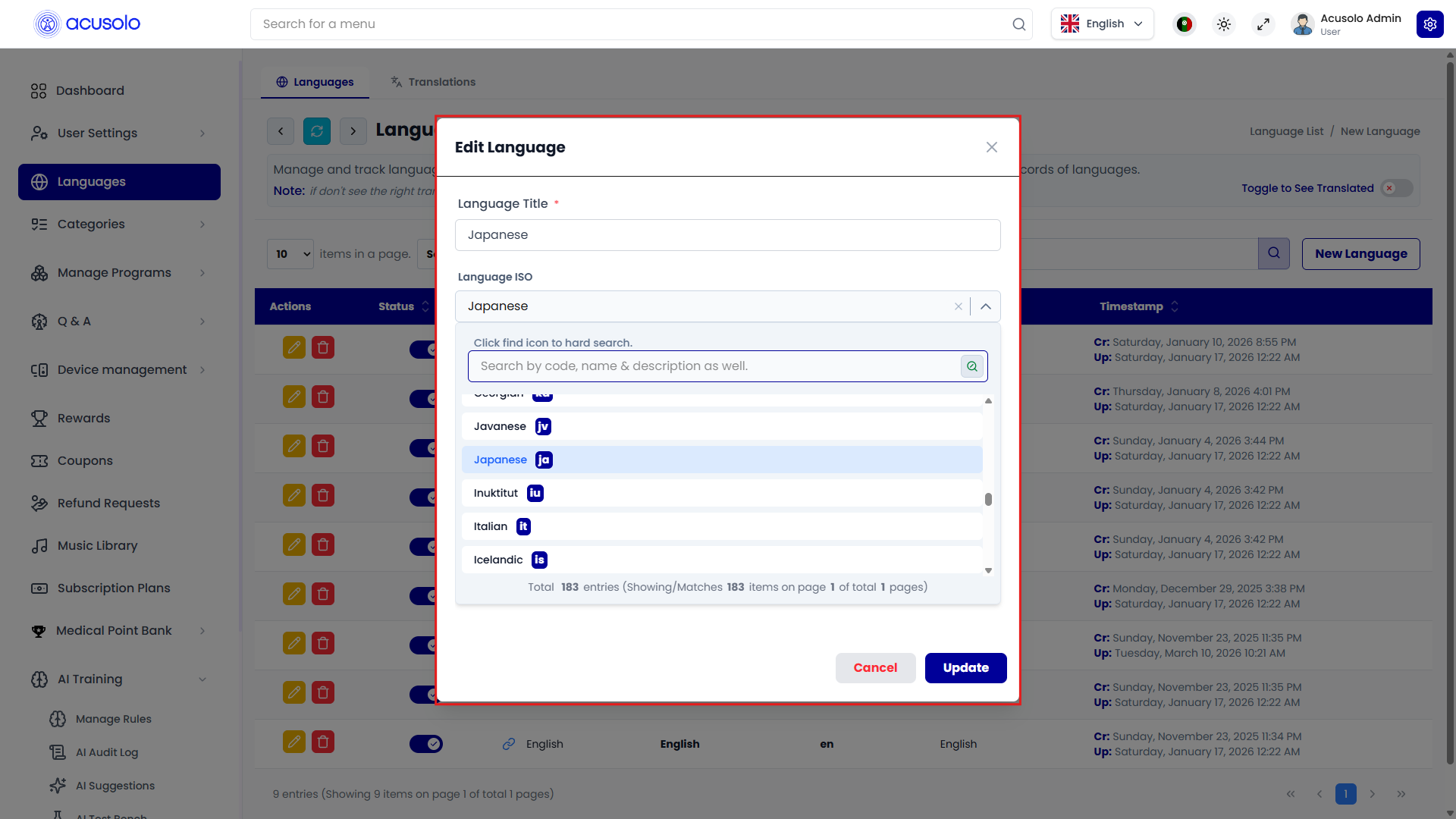
Task: Click the round flag icon in header
Action: [1184, 24]
